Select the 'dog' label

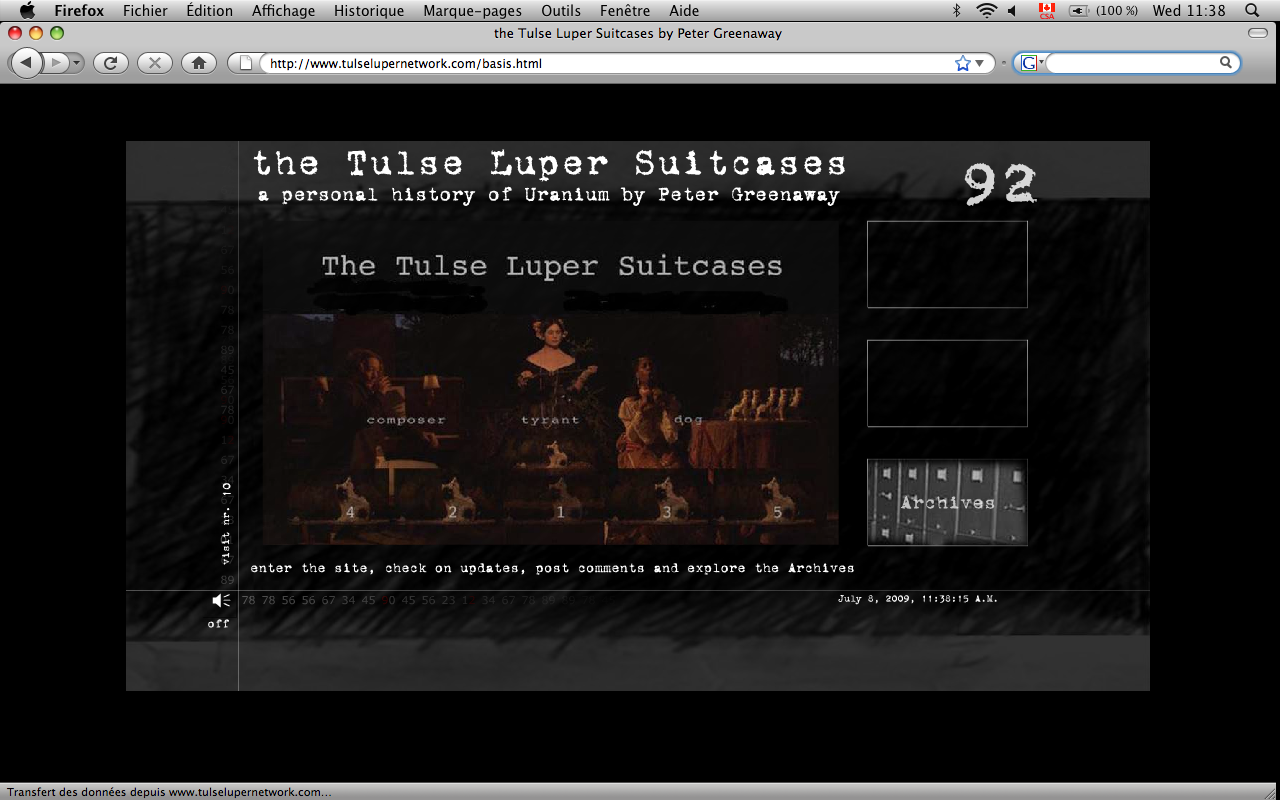[688, 420]
